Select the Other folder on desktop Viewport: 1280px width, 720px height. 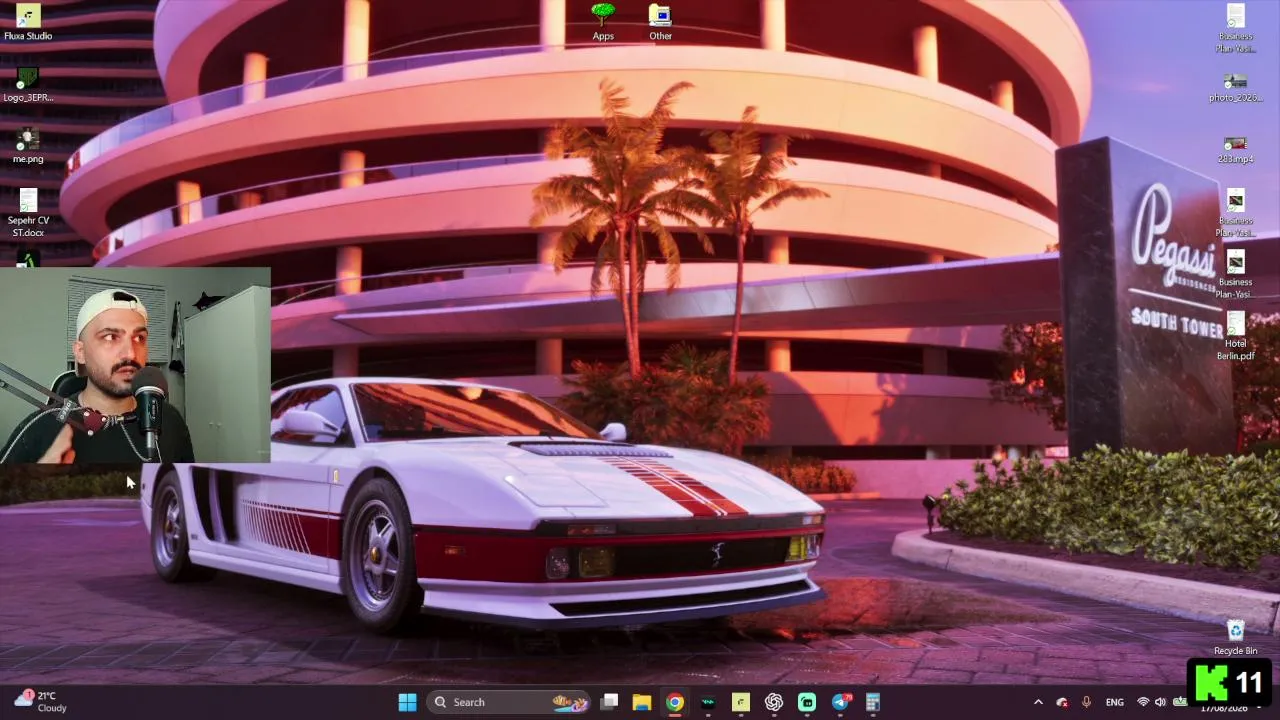coord(660,23)
